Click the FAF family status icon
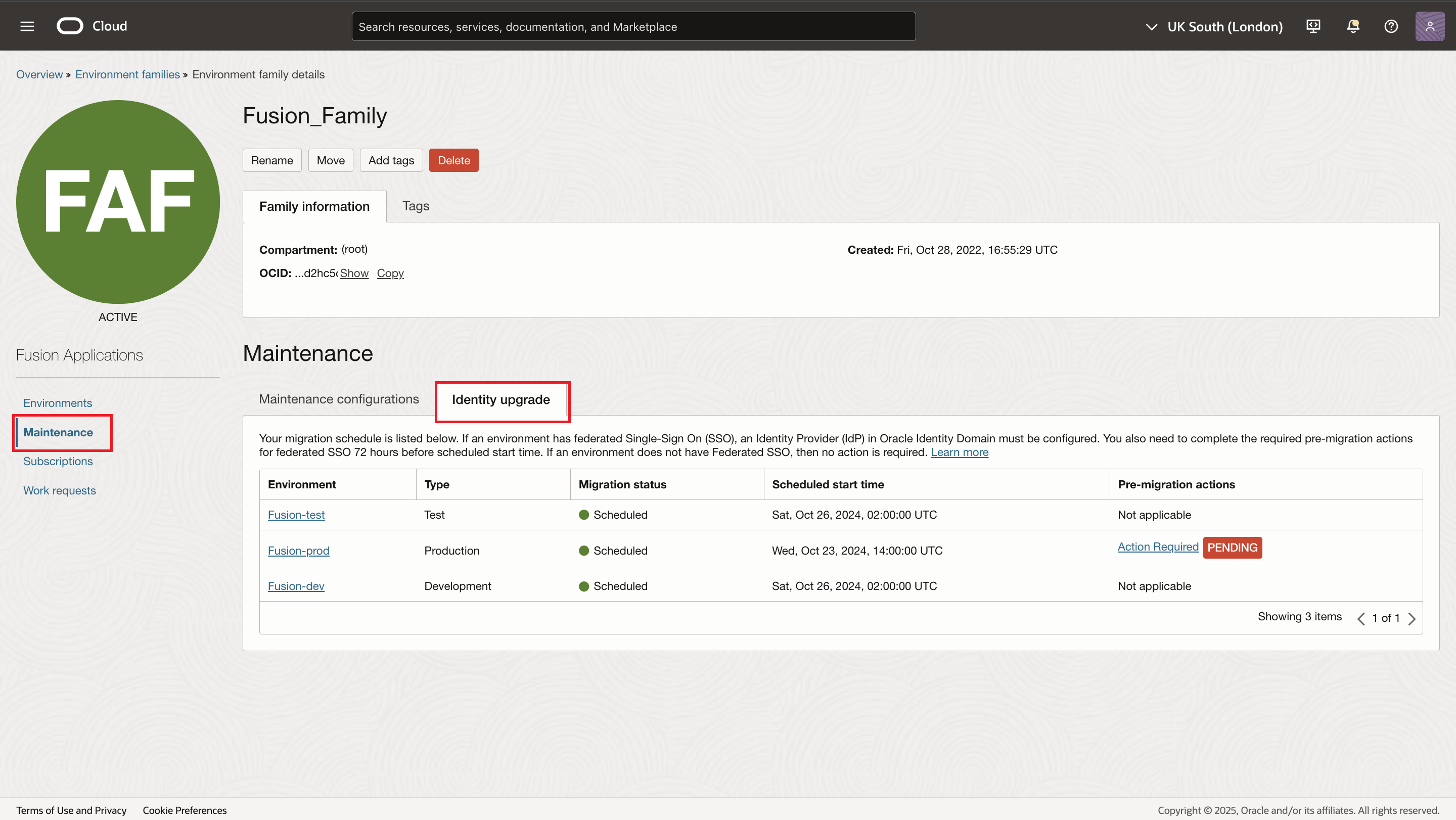 tap(118, 202)
